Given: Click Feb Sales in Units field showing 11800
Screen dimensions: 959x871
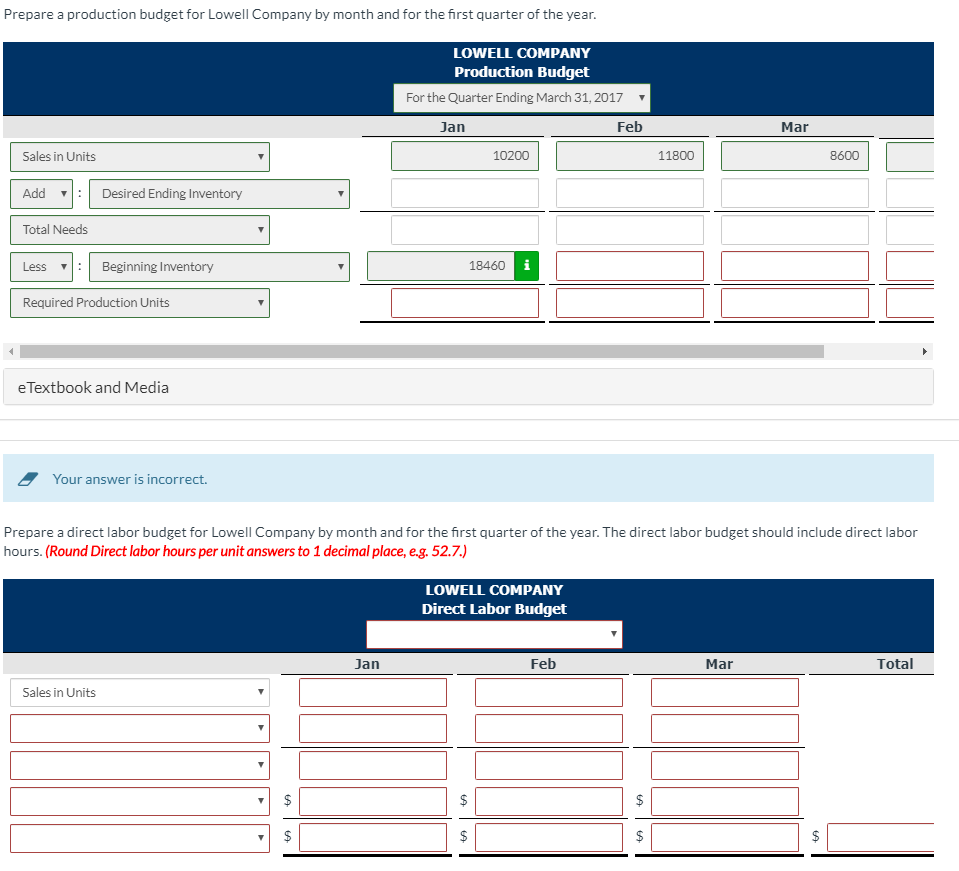Looking at the screenshot, I should coord(630,156).
